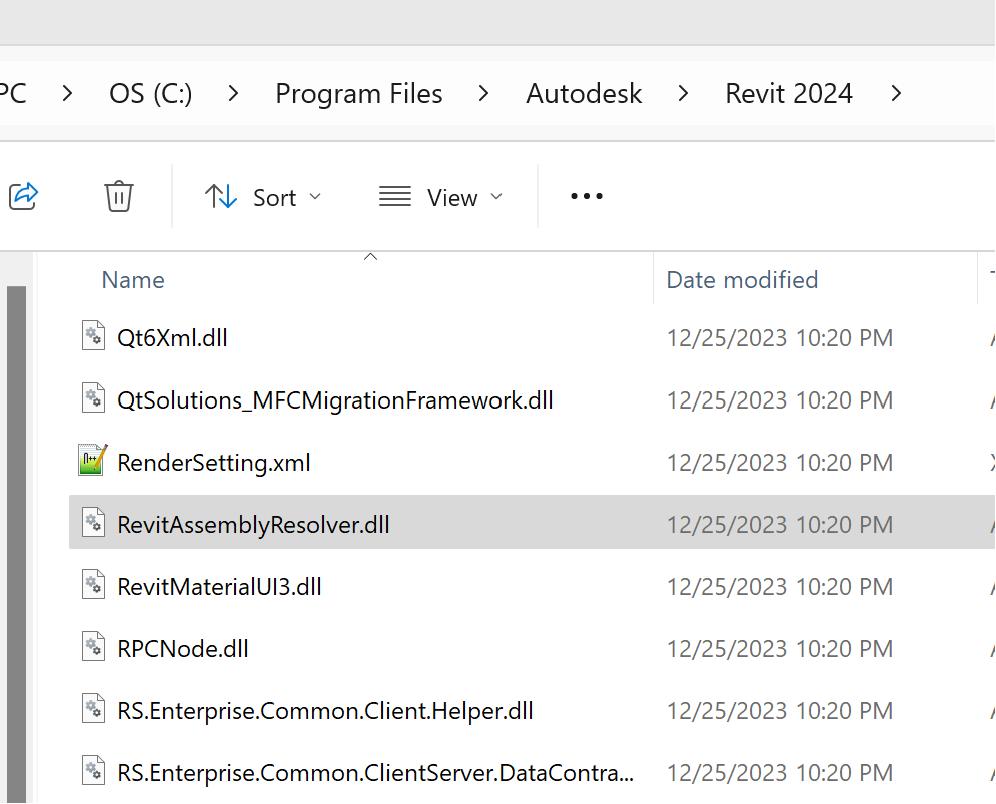Image resolution: width=996 pixels, height=804 pixels.
Task: Select RevitMaterialUI3.dll file name
Action: pos(219,587)
